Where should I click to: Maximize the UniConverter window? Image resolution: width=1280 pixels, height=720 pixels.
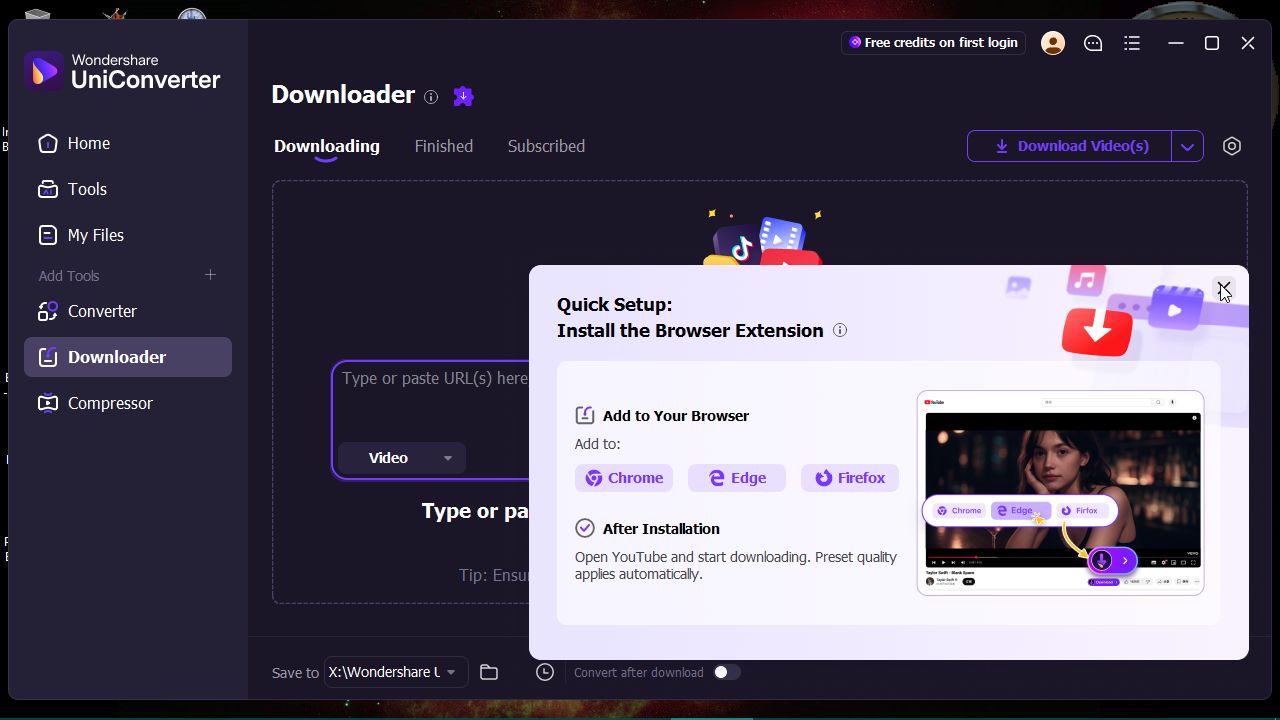click(1212, 43)
